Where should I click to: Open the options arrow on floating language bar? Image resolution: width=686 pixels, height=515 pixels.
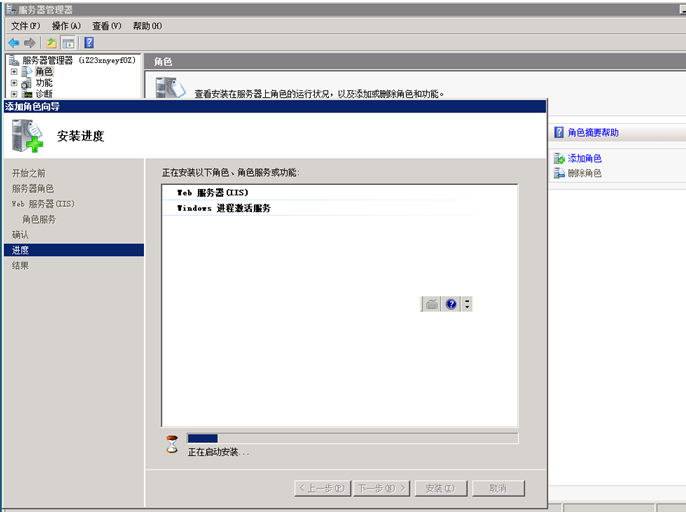467,304
